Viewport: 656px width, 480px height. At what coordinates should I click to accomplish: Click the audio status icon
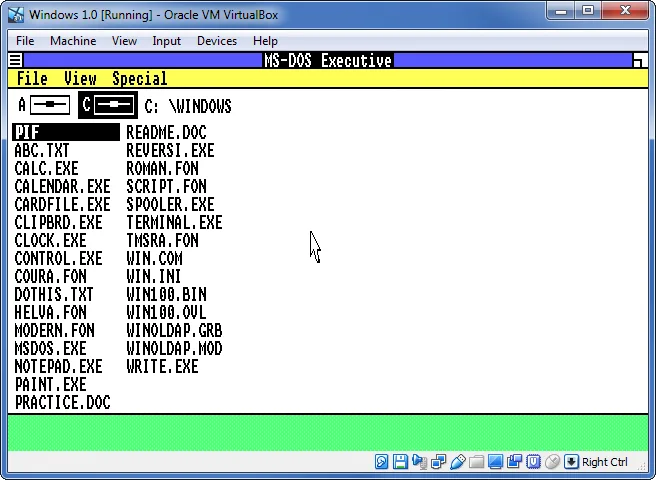click(x=419, y=462)
